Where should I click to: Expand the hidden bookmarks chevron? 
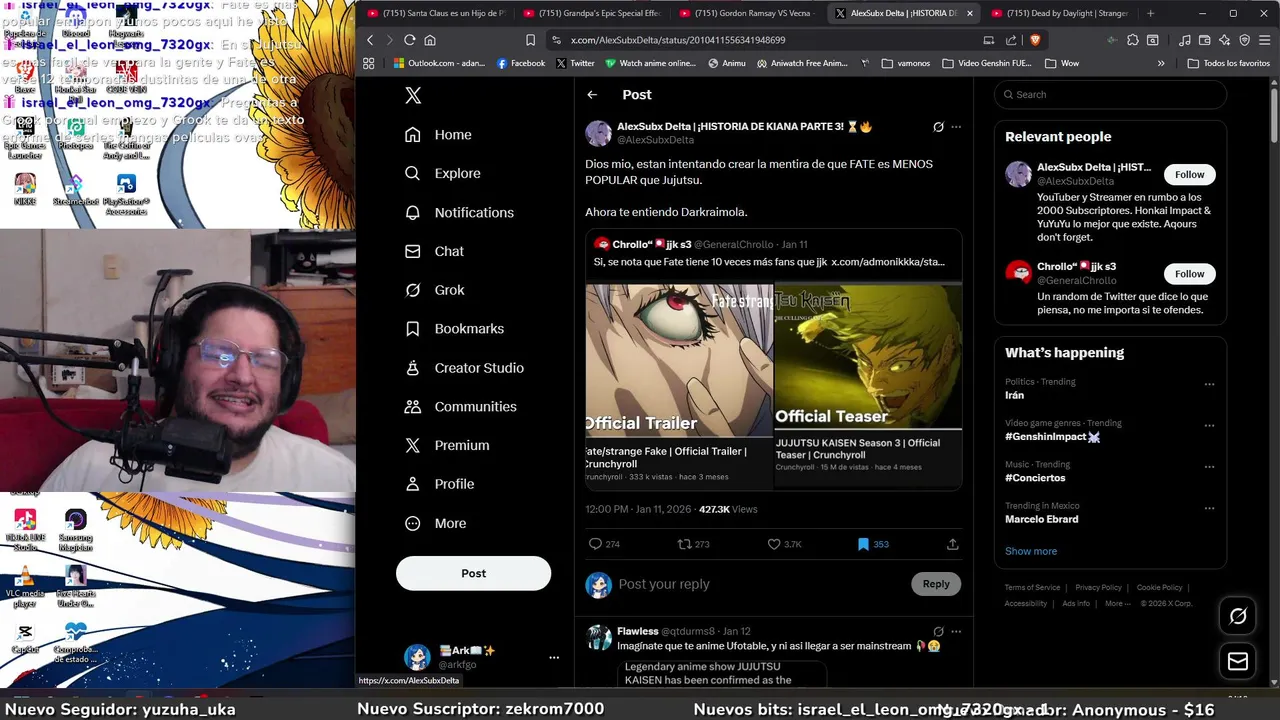point(1161,63)
